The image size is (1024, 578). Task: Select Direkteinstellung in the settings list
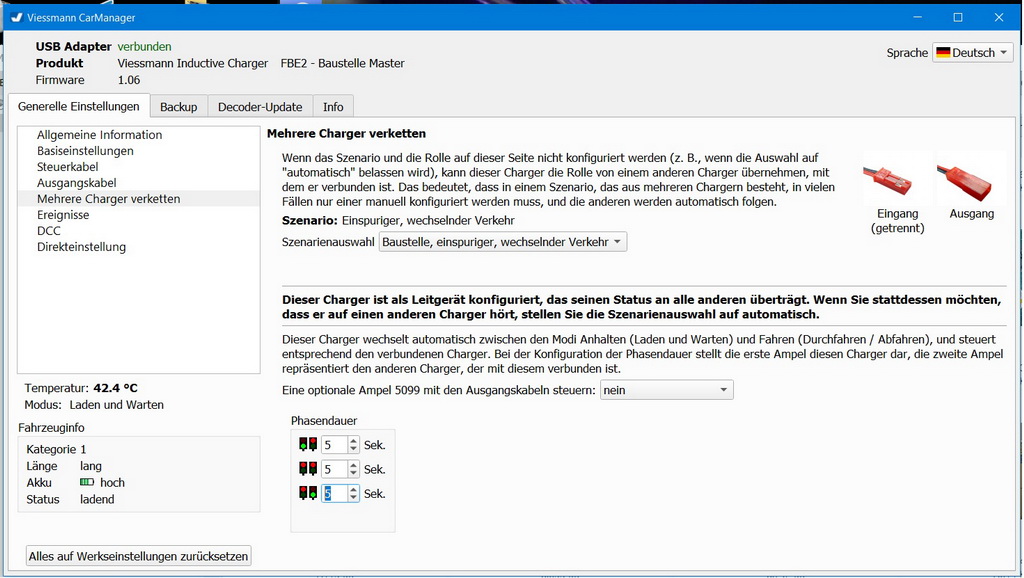point(81,247)
